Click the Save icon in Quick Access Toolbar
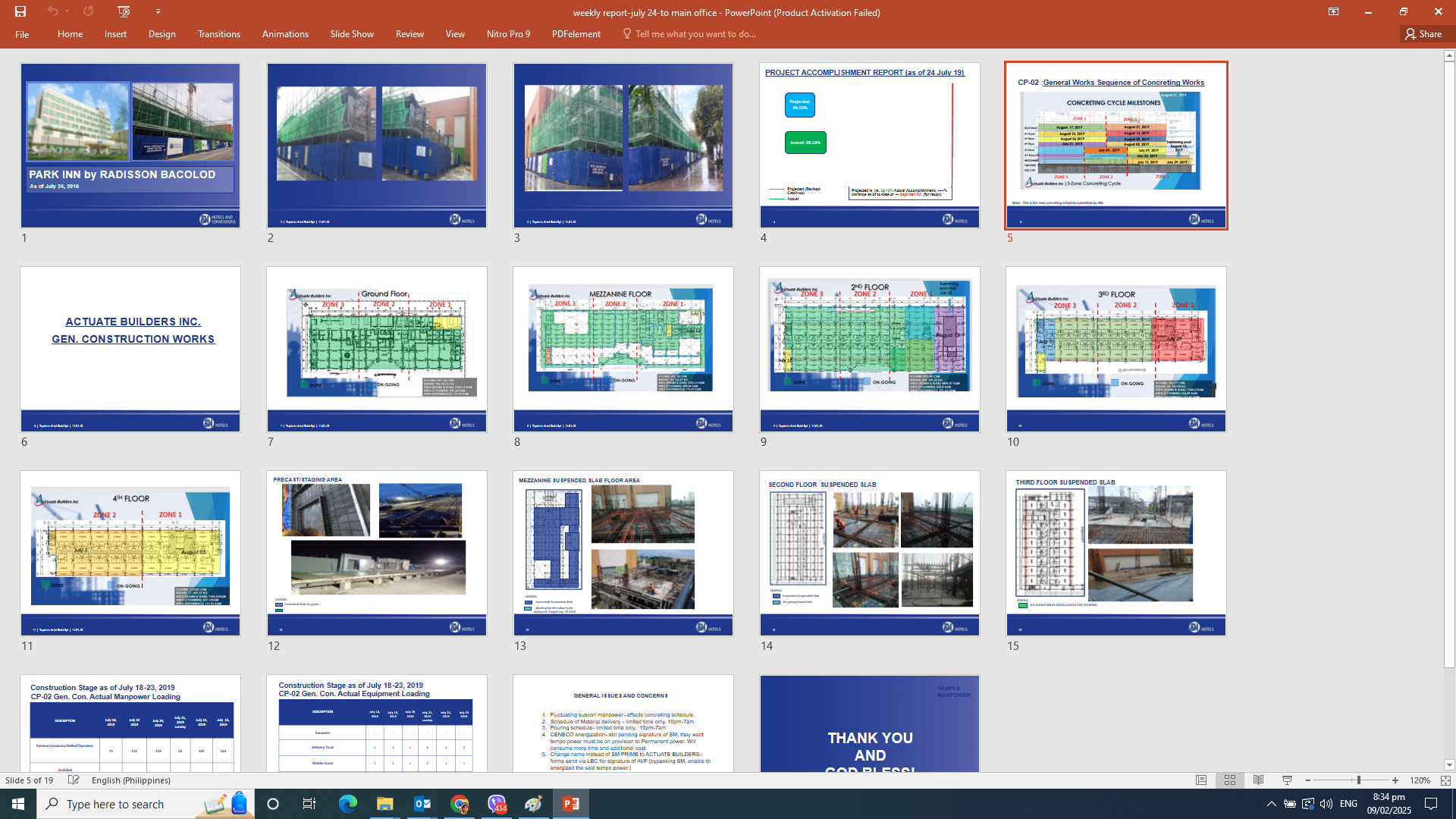 [x=20, y=11]
